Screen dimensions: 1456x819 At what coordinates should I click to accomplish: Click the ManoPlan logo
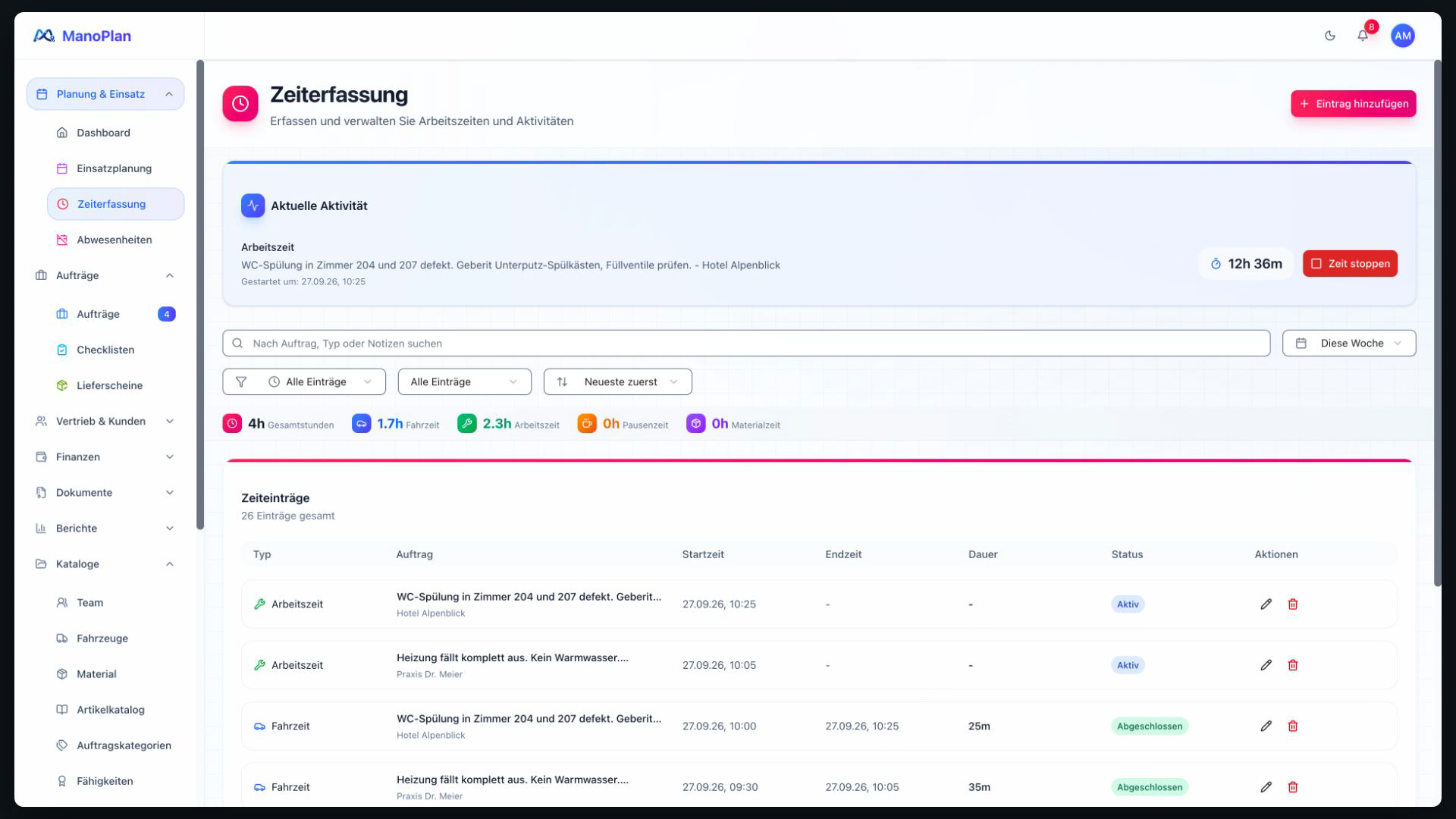pos(82,36)
